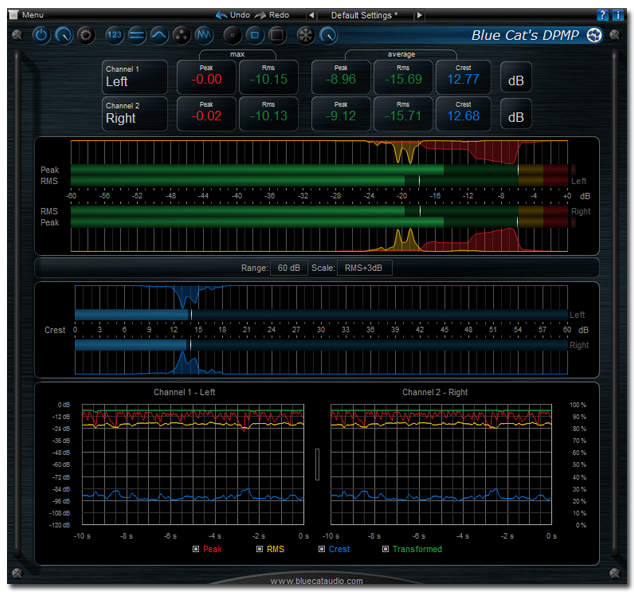
Task: Select the small dot size icon
Action: click(232, 36)
